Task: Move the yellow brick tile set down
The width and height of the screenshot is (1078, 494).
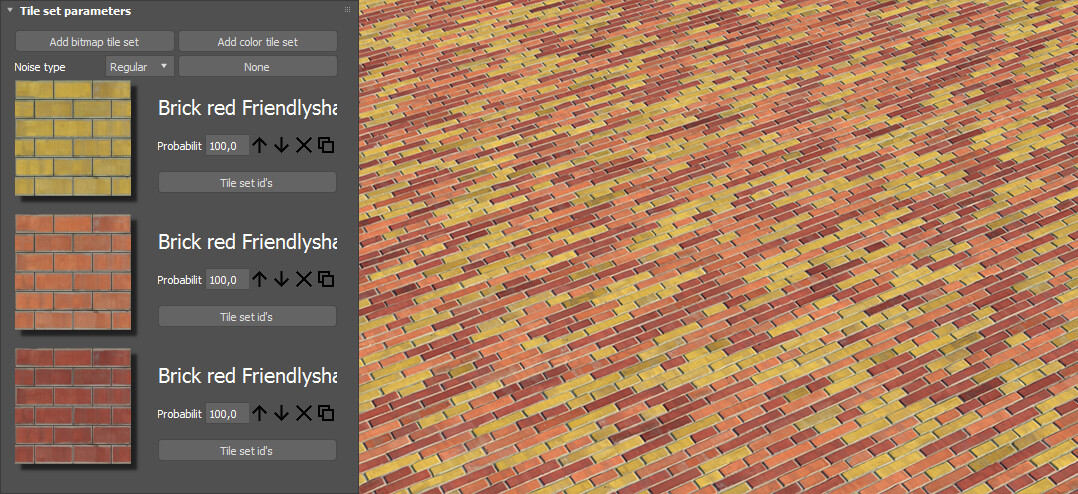Action: (281, 145)
